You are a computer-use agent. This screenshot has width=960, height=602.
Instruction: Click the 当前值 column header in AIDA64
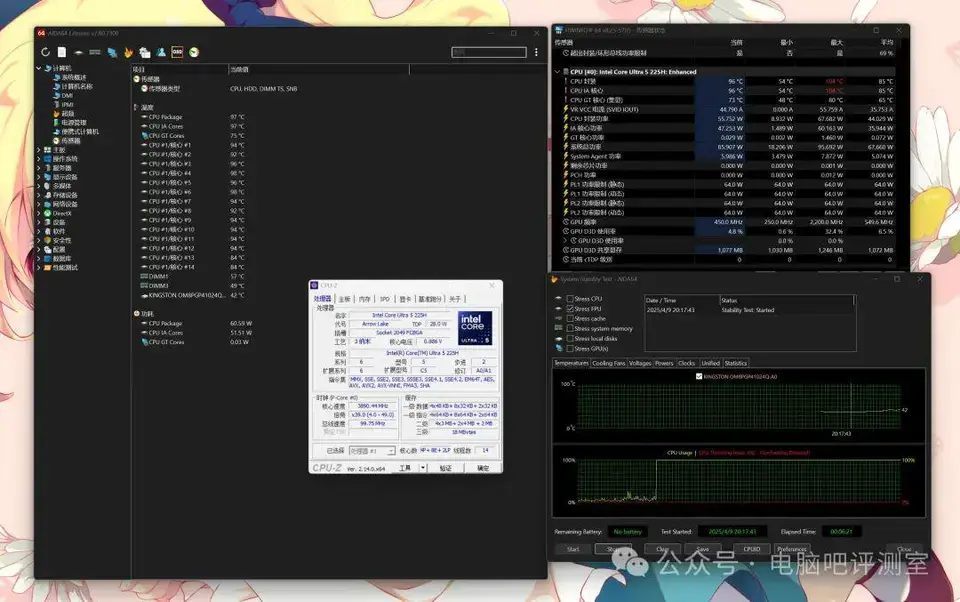[318, 69]
